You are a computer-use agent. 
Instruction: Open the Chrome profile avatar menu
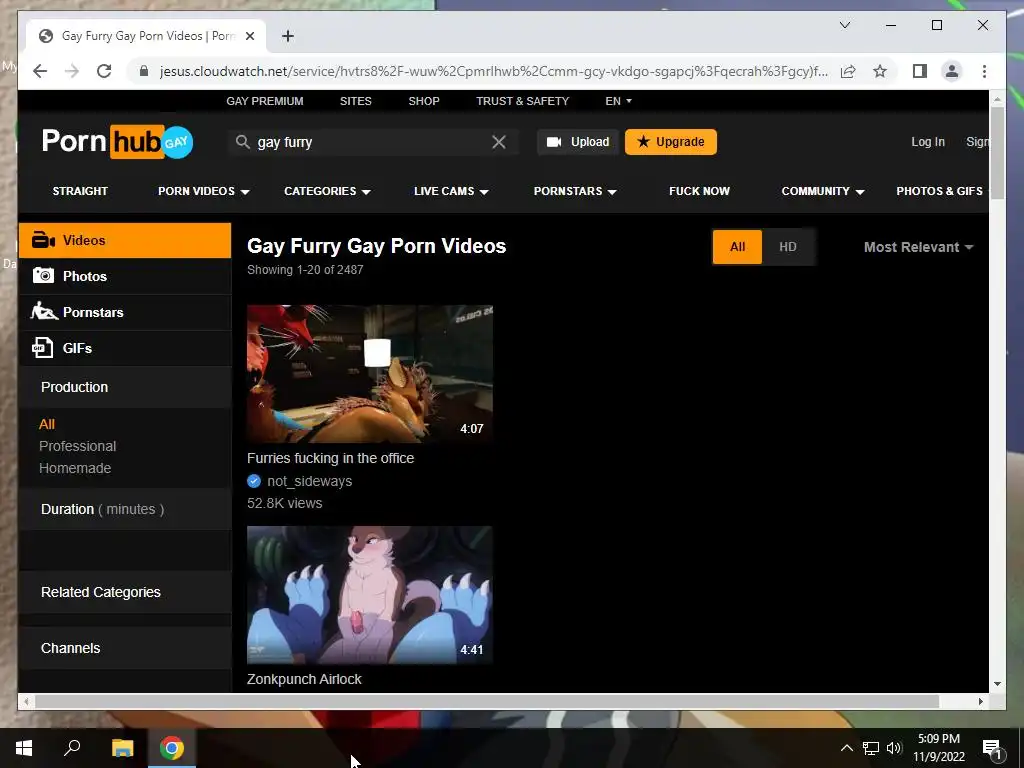coord(952,71)
